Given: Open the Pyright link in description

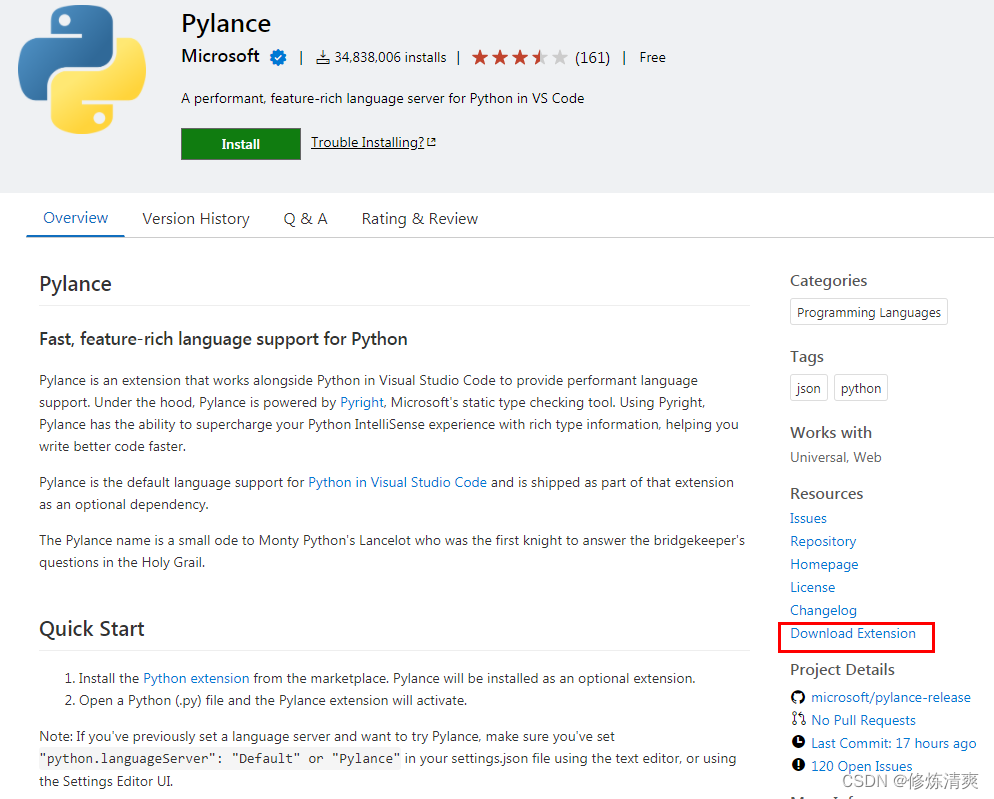Looking at the screenshot, I should [362, 403].
